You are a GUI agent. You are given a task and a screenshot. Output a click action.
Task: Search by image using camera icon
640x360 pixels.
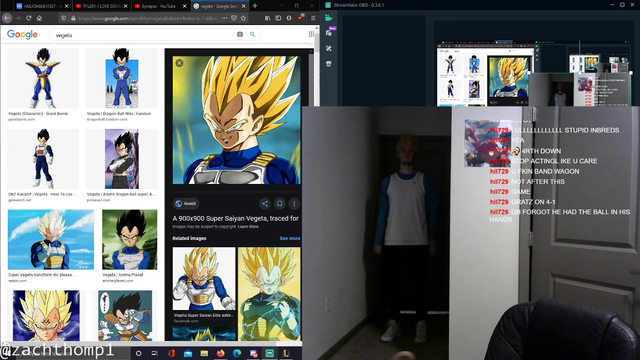(240, 35)
